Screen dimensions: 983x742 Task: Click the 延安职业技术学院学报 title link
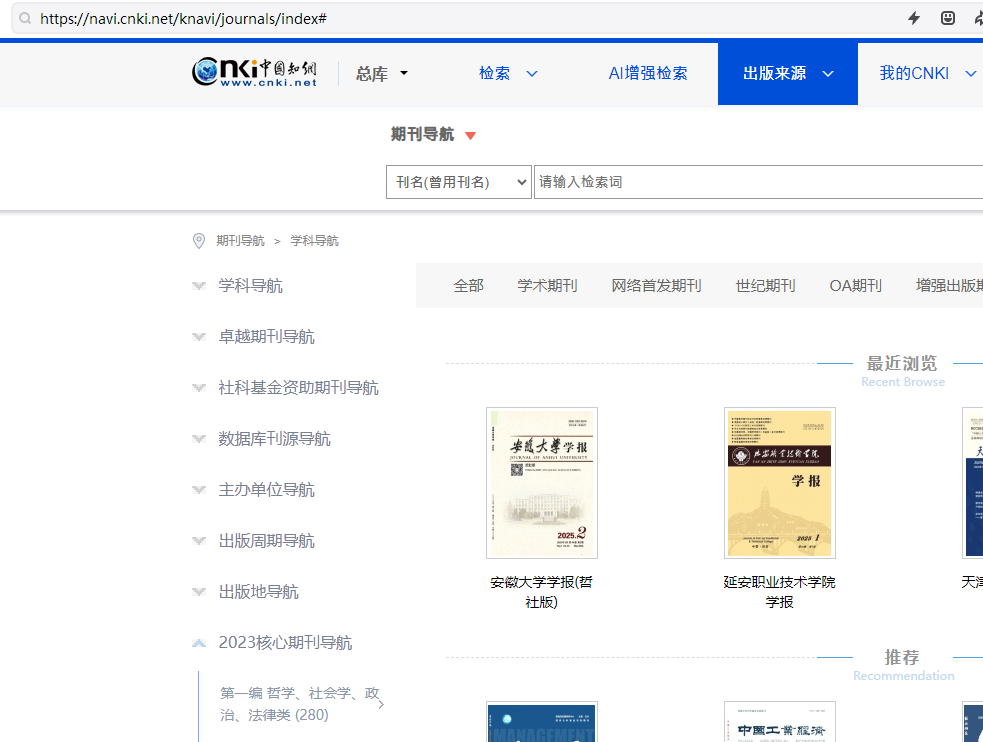click(779, 592)
